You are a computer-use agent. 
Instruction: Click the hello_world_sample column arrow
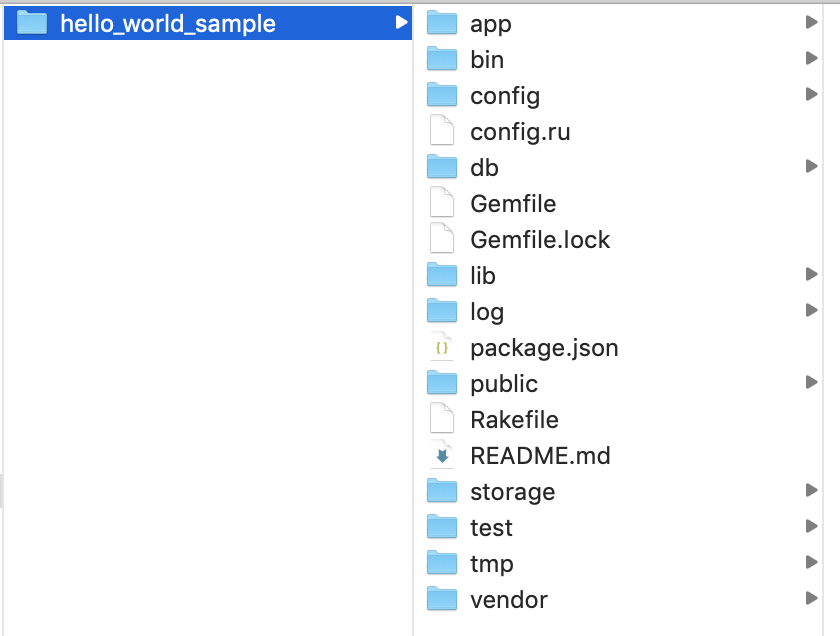point(401,23)
